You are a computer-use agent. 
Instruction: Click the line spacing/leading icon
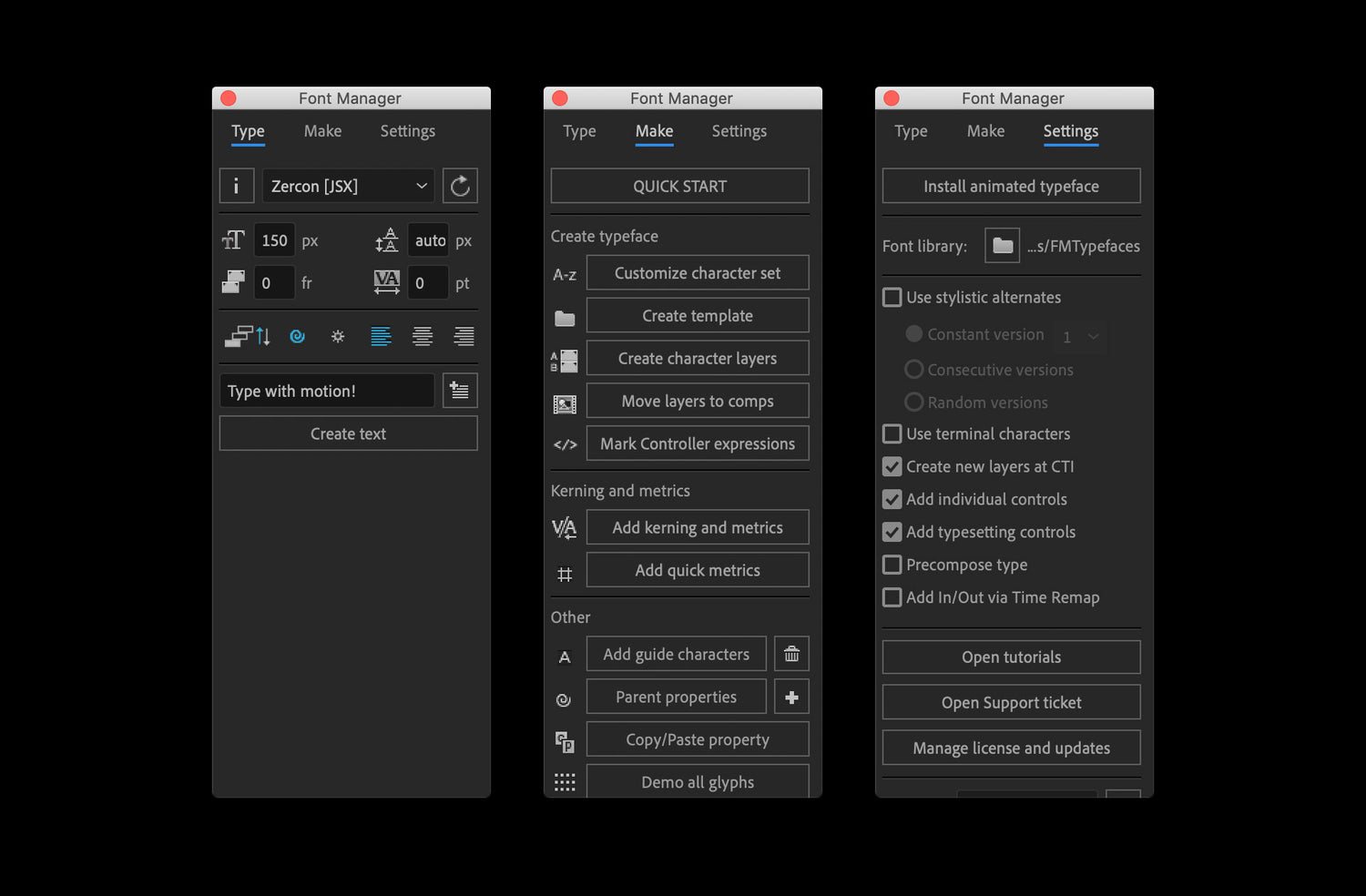pyautogui.click(x=387, y=239)
